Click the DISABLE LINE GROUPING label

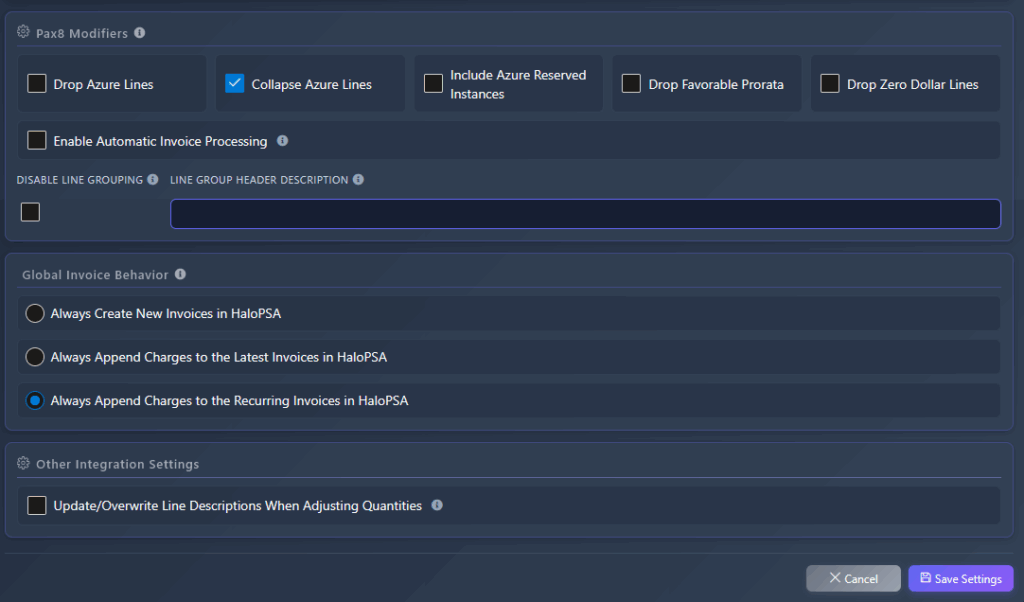(x=80, y=180)
